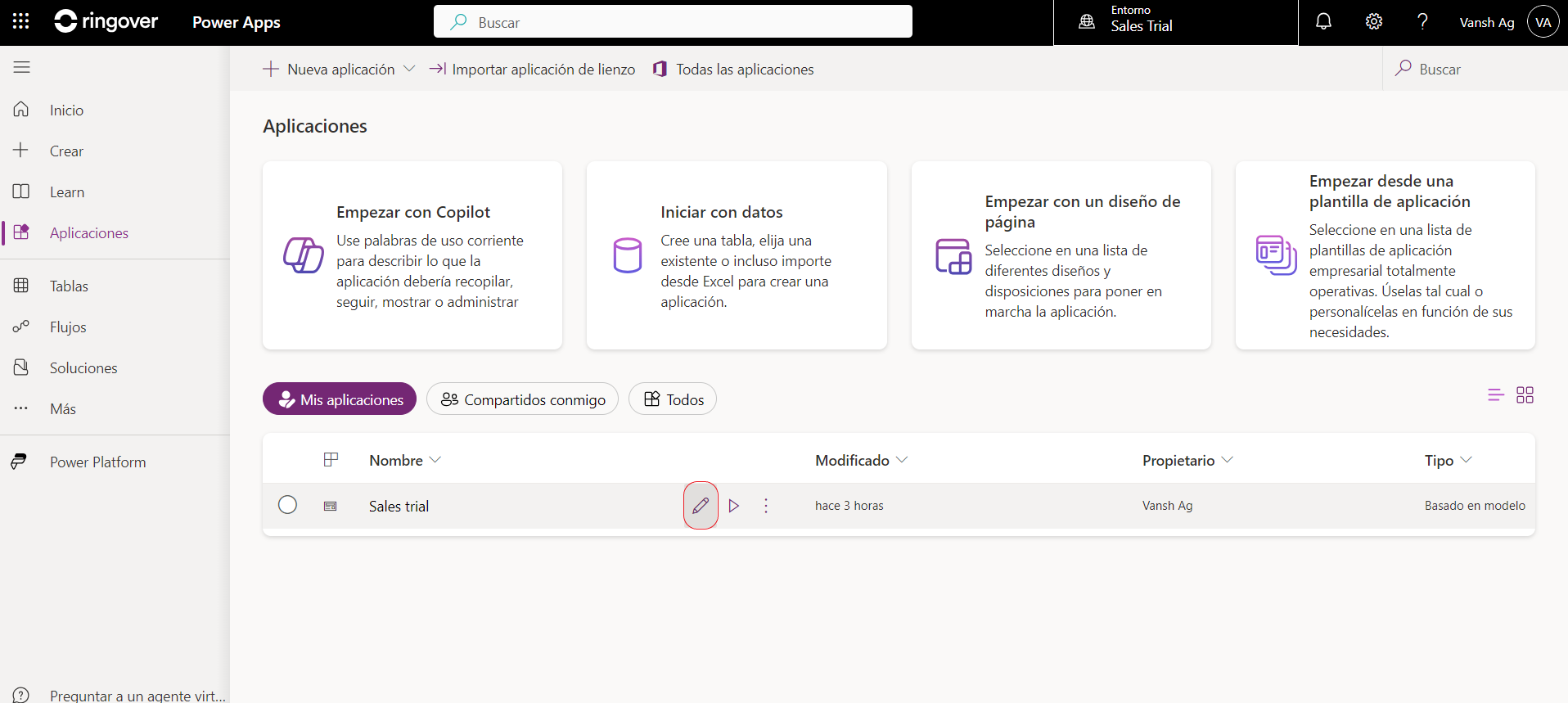Click the Crear plus icon
1568x703 pixels.
point(21,151)
